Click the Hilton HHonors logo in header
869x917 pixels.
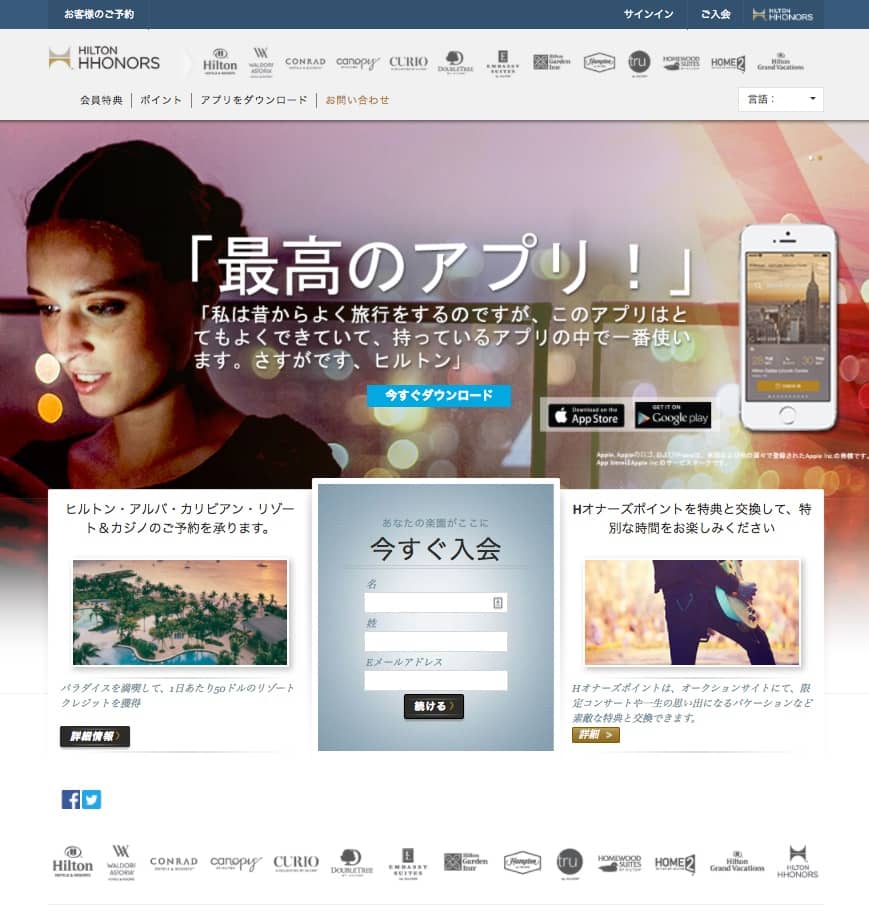point(105,58)
